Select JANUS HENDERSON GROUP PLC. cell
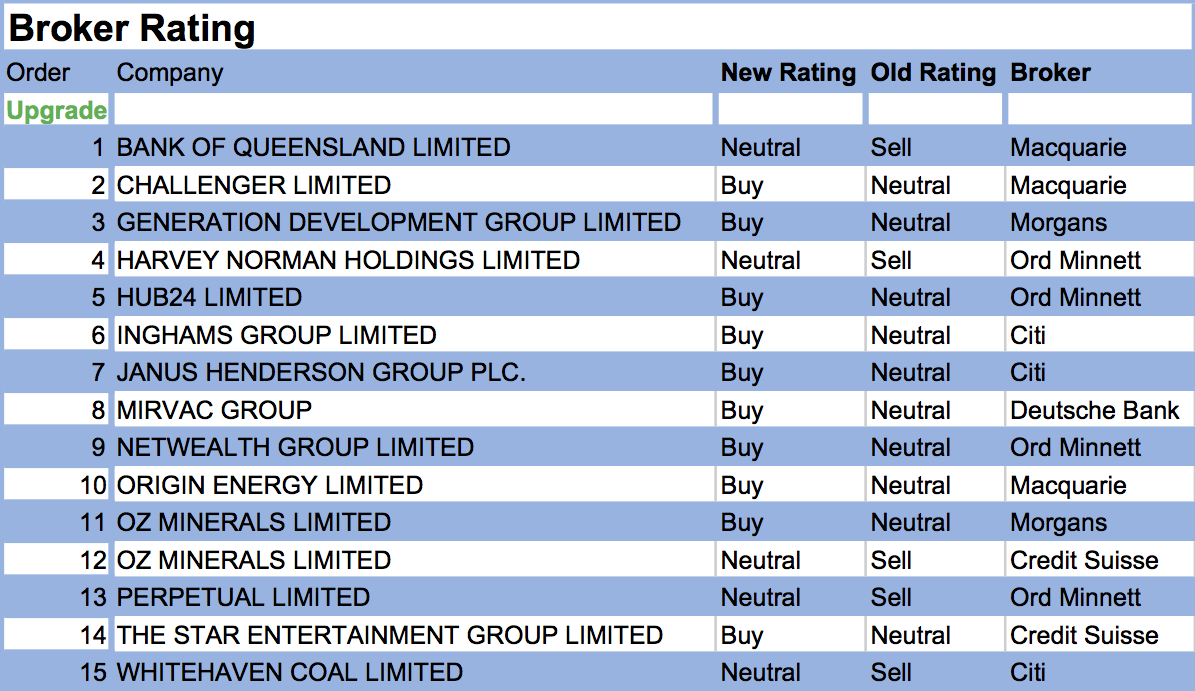Screen dimensions: 1195x691 coord(321,373)
